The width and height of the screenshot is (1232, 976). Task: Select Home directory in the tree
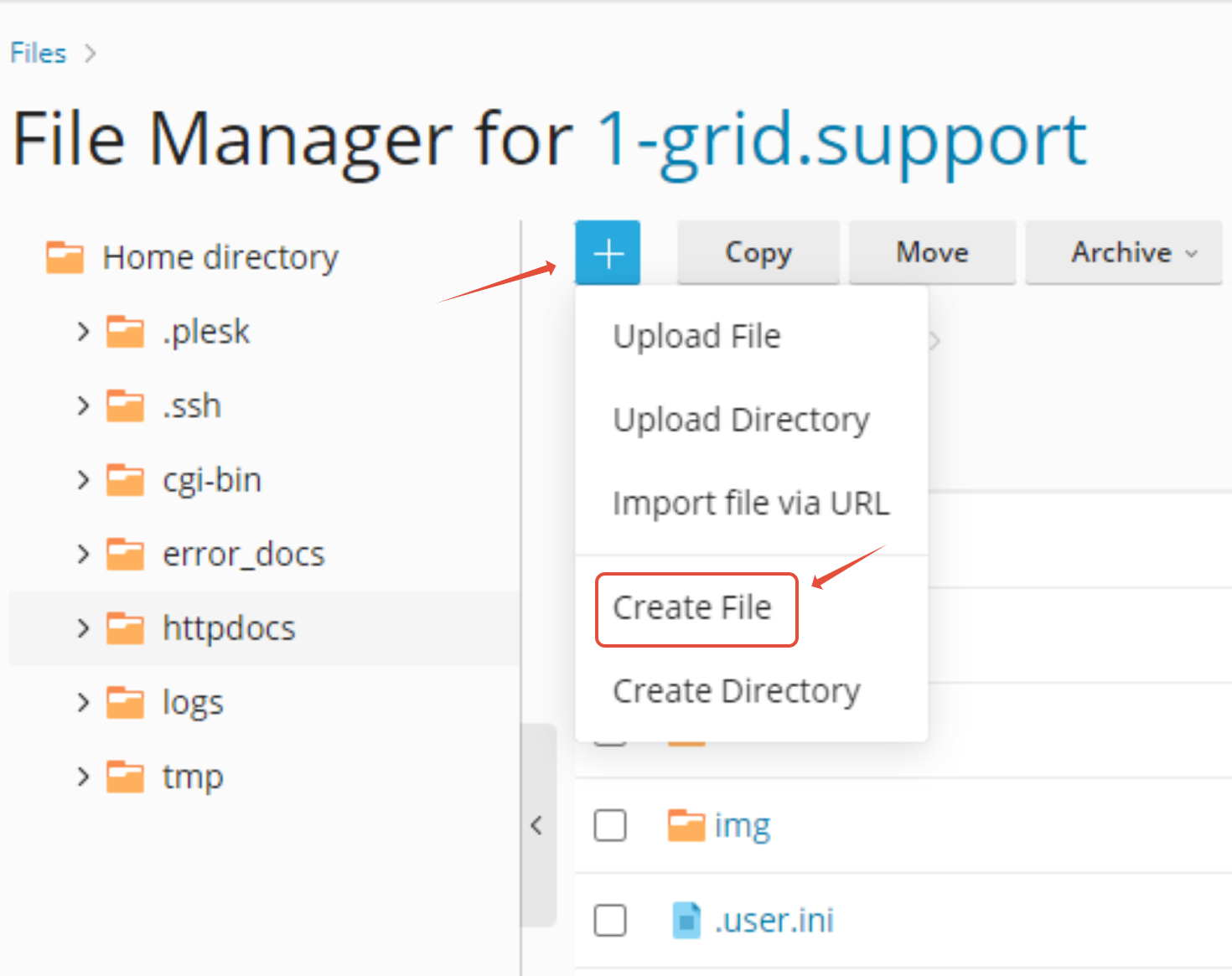coord(220,258)
